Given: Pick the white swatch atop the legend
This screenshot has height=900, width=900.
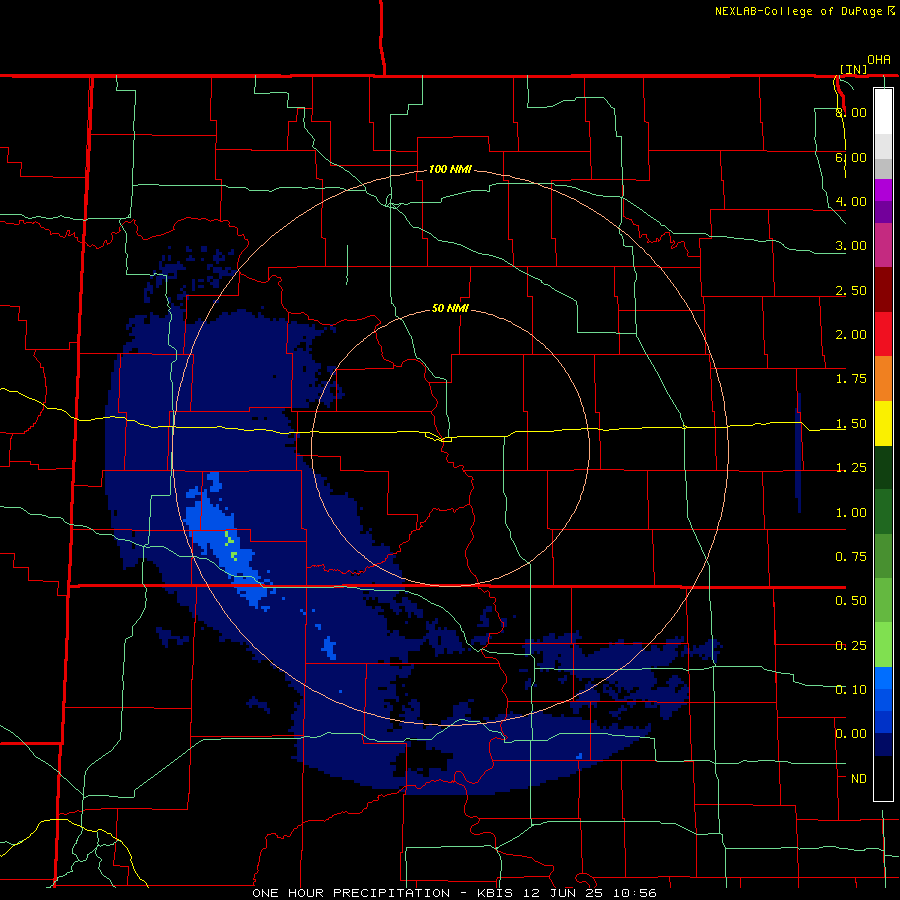Looking at the screenshot, I should 883,111.
